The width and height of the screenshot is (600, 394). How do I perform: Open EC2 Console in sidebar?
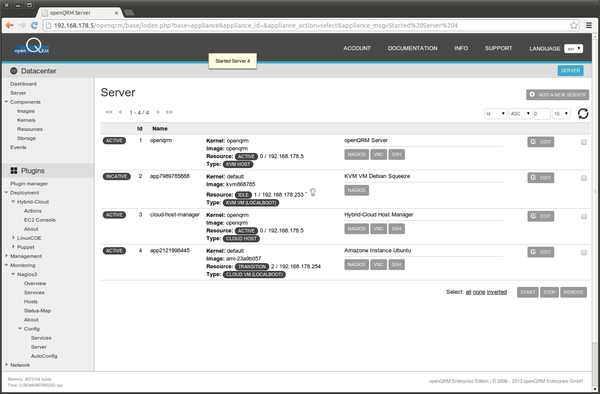tap(40, 220)
